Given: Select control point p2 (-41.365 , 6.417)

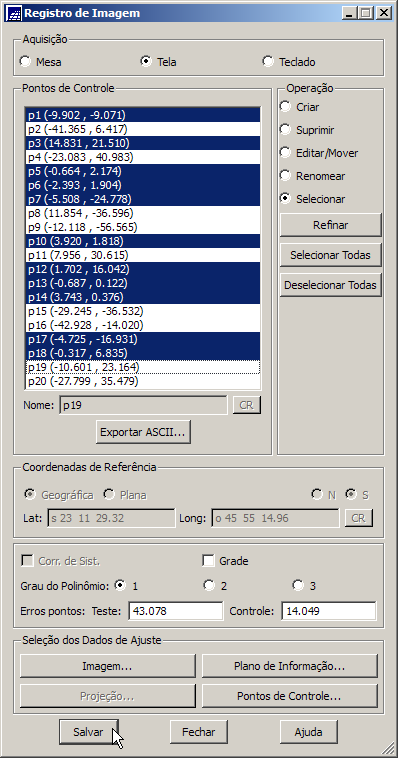Looking at the screenshot, I should [x=143, y=129].
